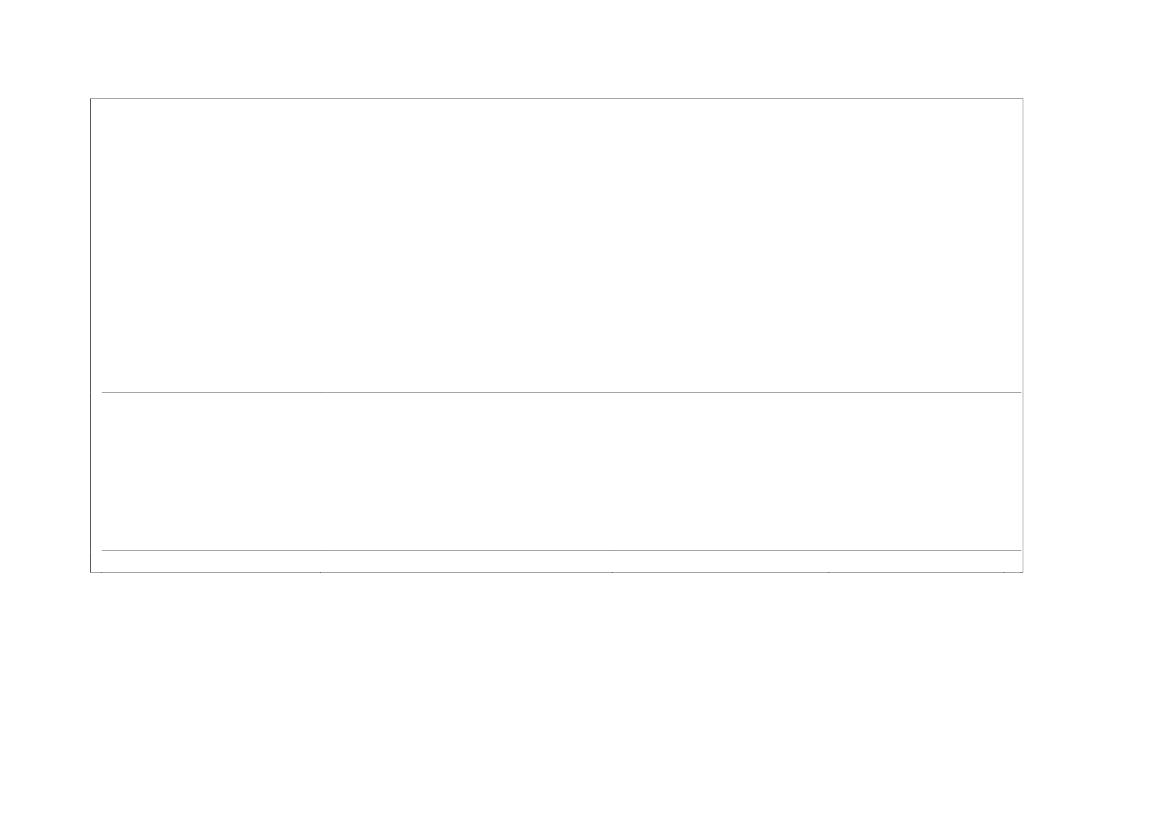Image resolution: width=1169 pixels, height=827 pixels.
Task: Click the lower horizontal divider line
Action: pyautogui.click(x=556, y=550)
